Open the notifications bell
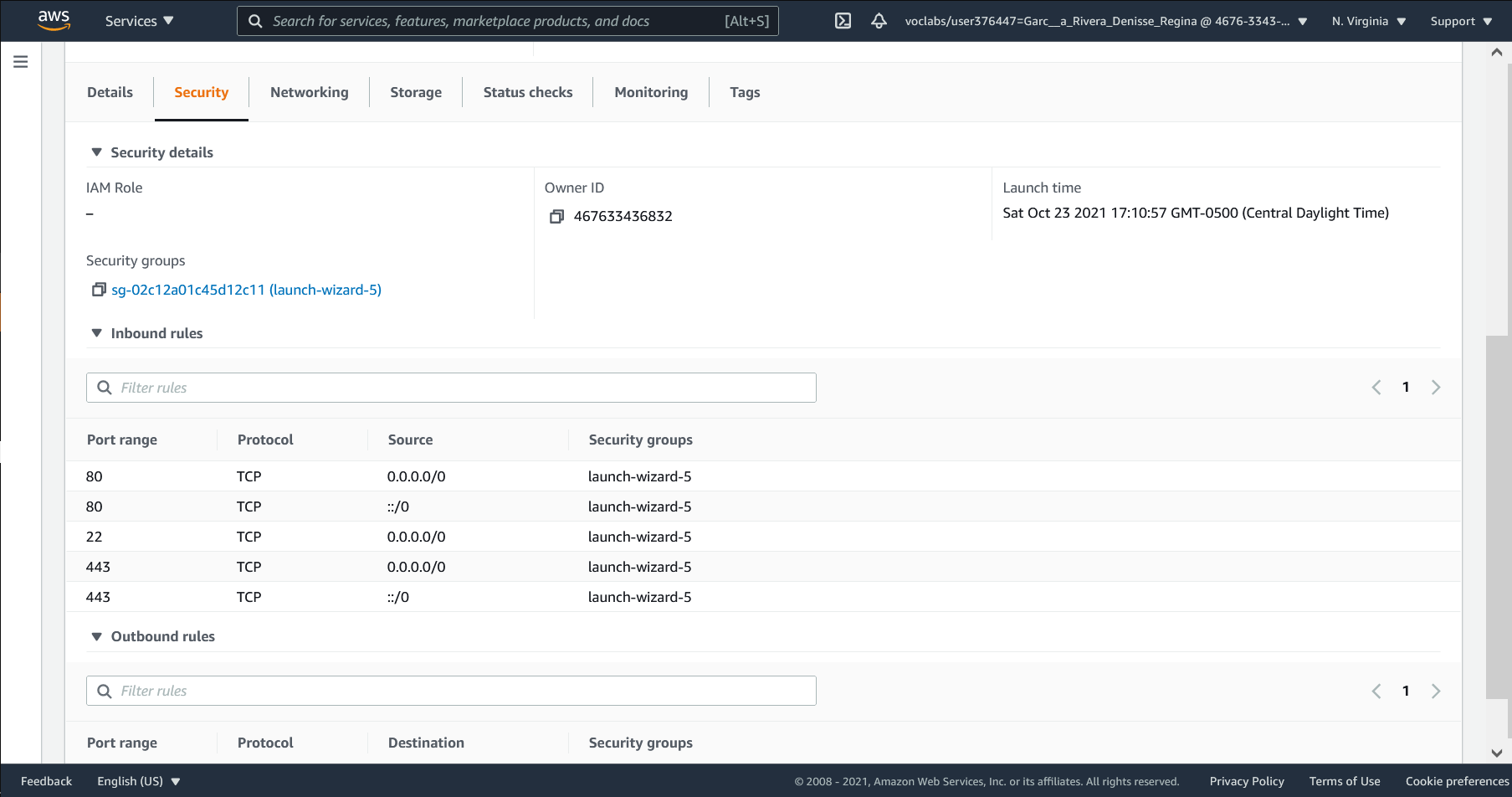Screen dimensions: 1512x797 [x=879, y=20]
